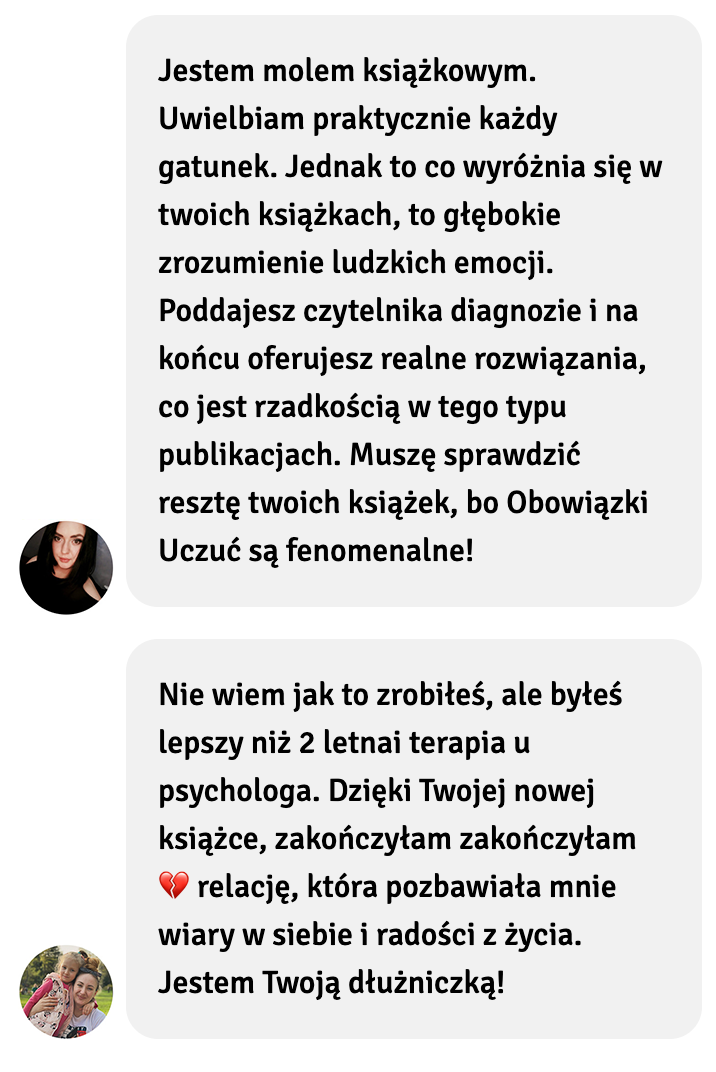Click the line 'wiary w siebie i radości z życia.'
716x1072 pixels.
[370, 935]
